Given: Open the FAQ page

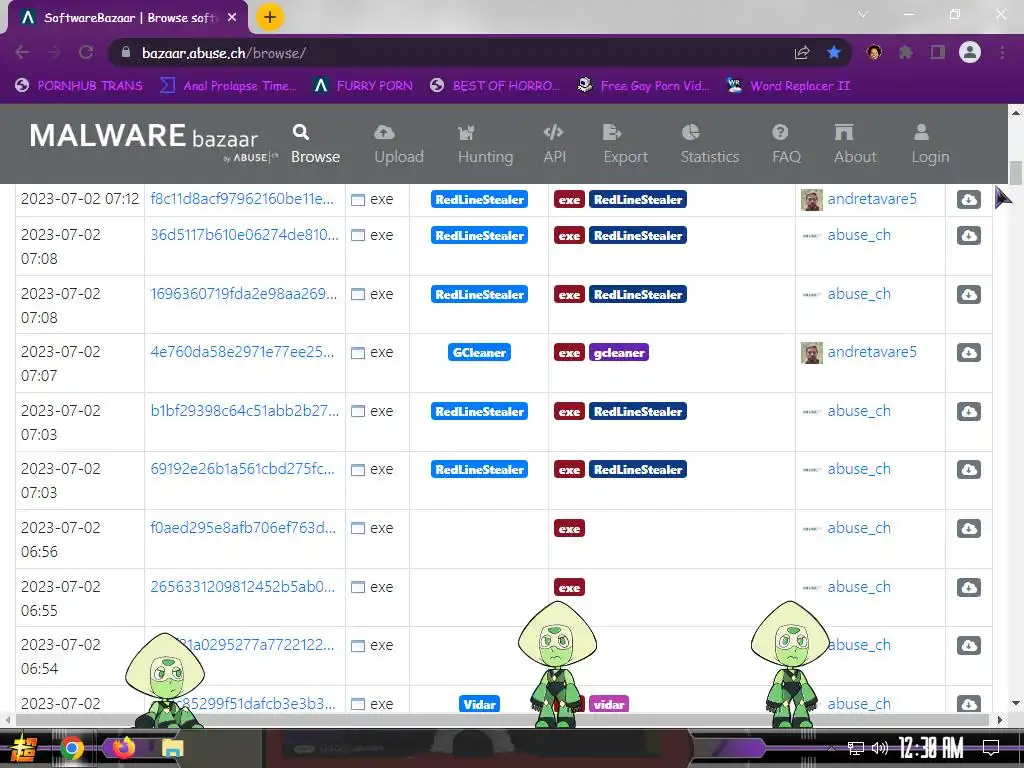Looking at the screenshot, I should [786, 144].
